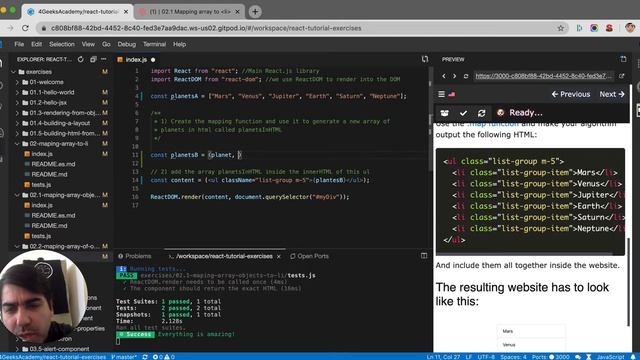Bookmark this page with the star icon
Image resolution: width=640 pixels, height=360 pixels.
point(560,28)
